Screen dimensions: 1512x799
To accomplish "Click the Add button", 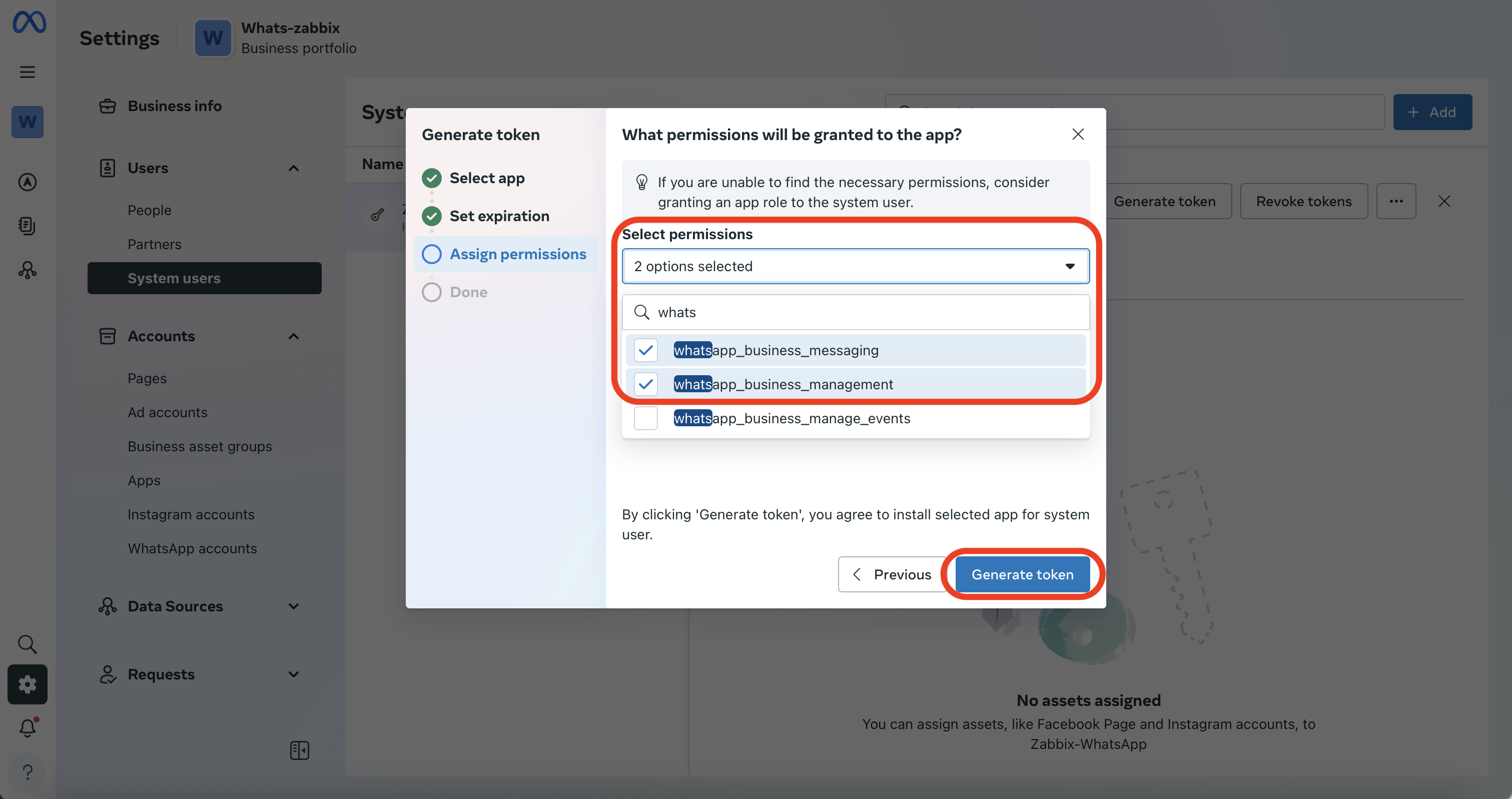I will point(1433,112).
